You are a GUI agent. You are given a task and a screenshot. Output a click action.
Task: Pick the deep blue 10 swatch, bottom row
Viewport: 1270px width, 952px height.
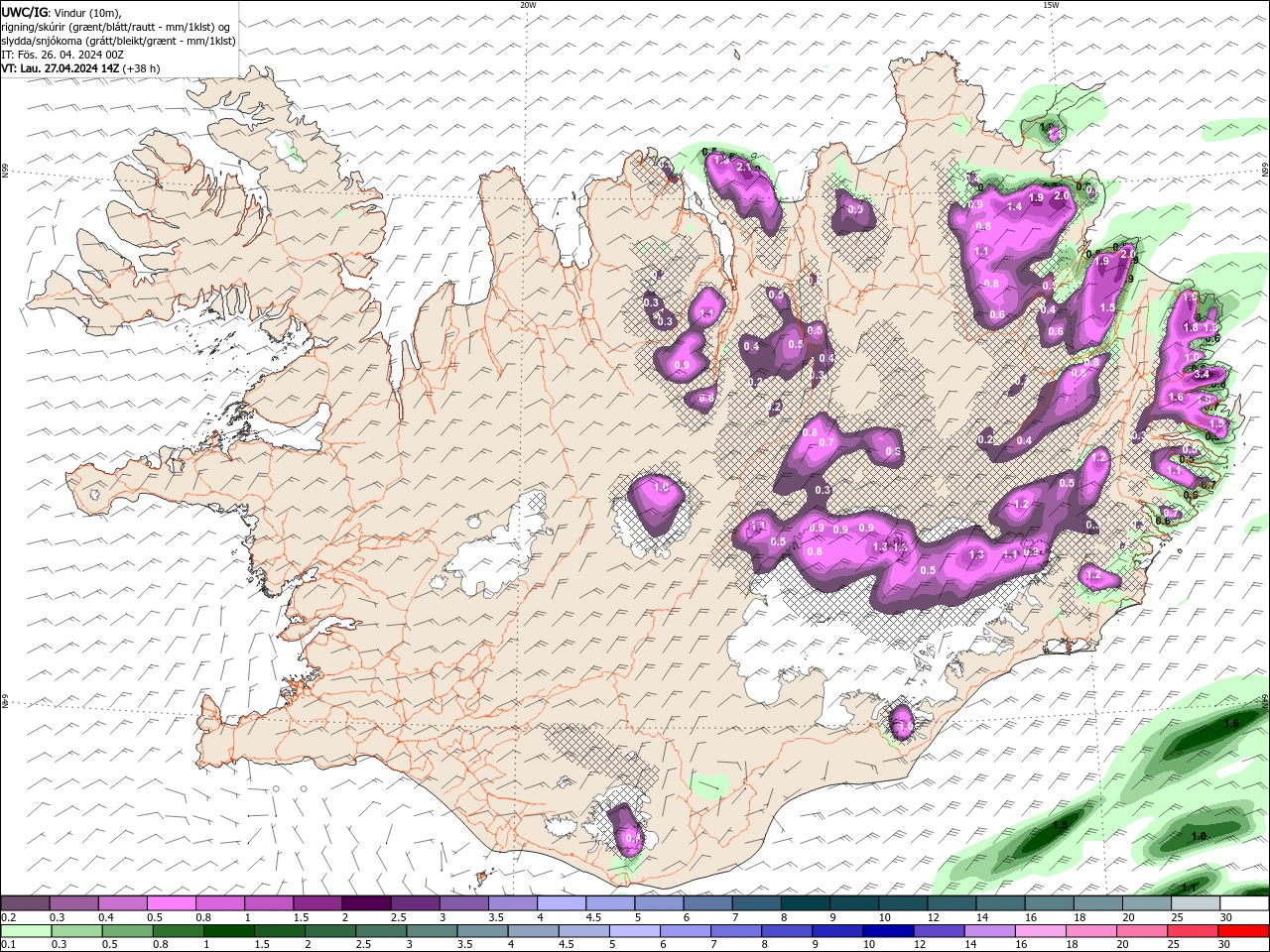(x=887, y=931)
